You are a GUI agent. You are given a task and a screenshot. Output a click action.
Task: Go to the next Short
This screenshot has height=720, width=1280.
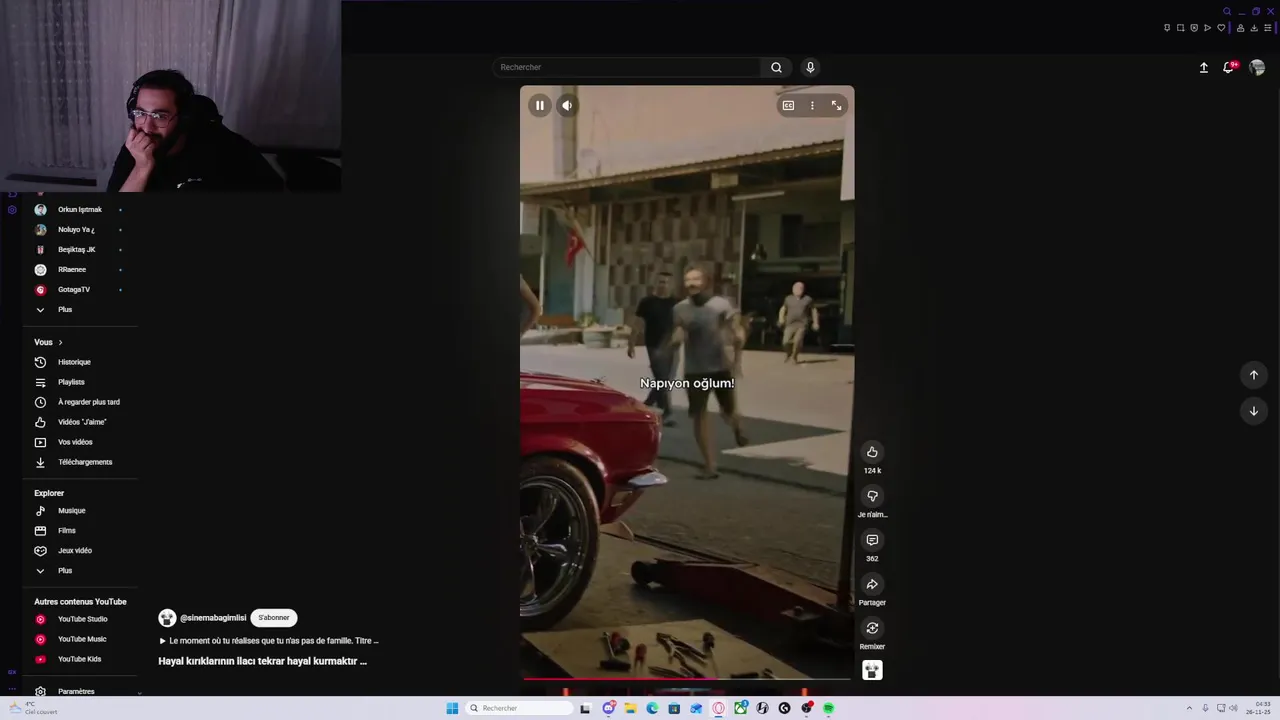1254,411
